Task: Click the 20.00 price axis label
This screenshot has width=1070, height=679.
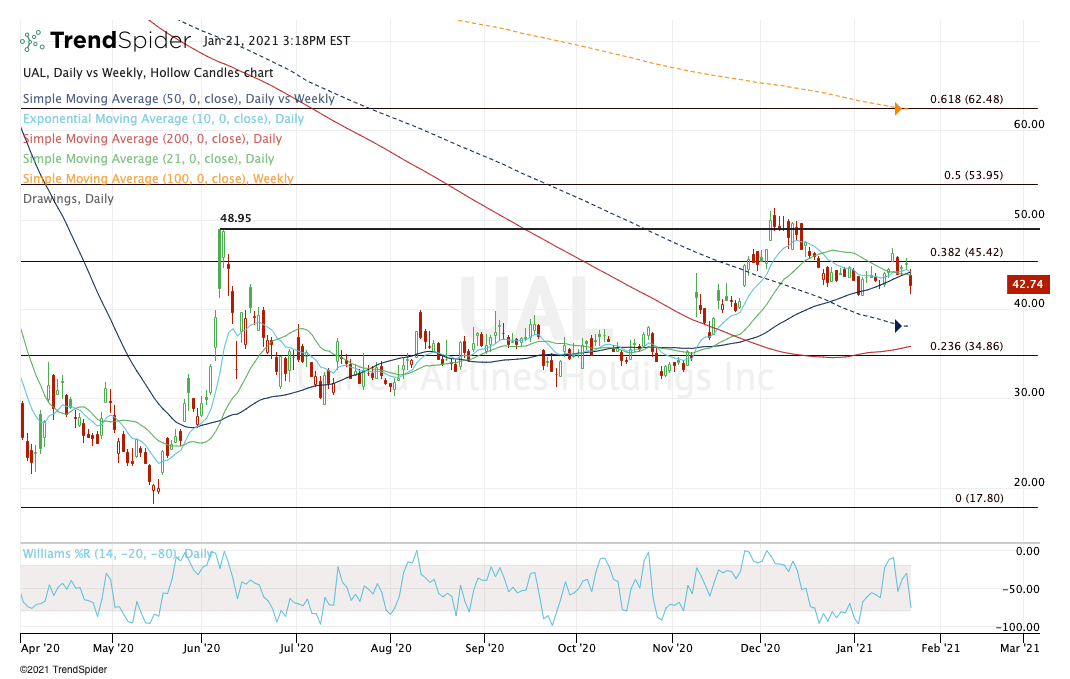Action: 1028,482
